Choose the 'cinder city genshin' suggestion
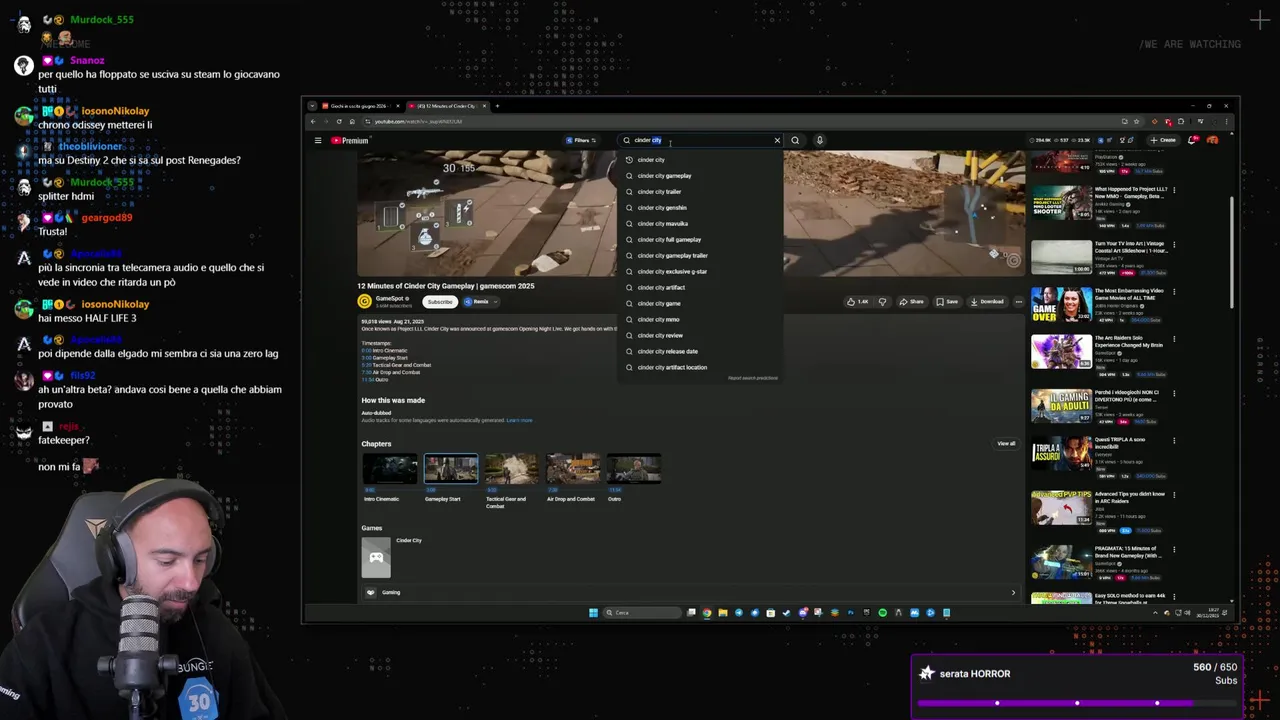 tap(700, 208)
